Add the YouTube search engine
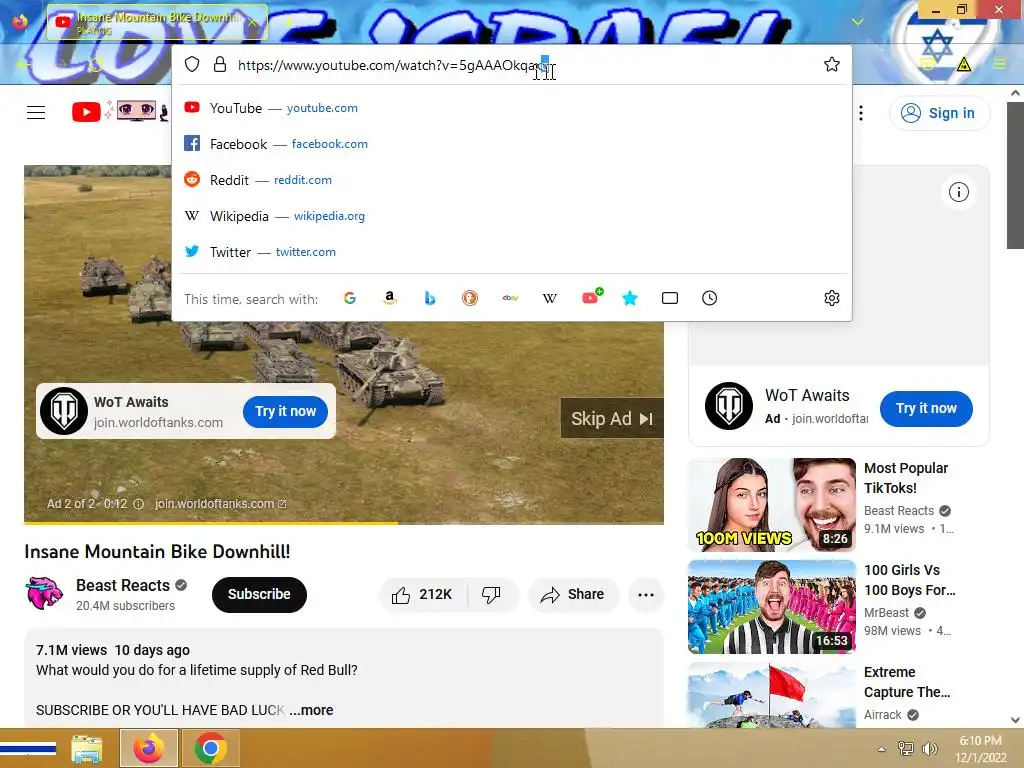The width and height of the screenshot is (1024, 768). click(592, 297)
